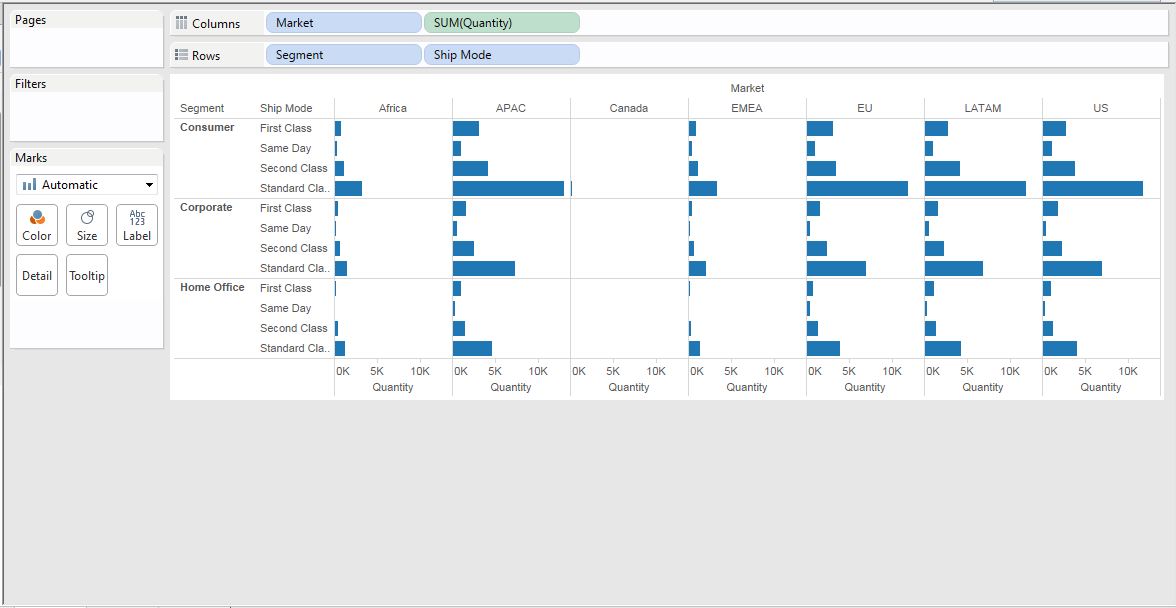Screen dimensions: 1176x608
Task: Open the Color mark property on Marks card
Action: 36,224
